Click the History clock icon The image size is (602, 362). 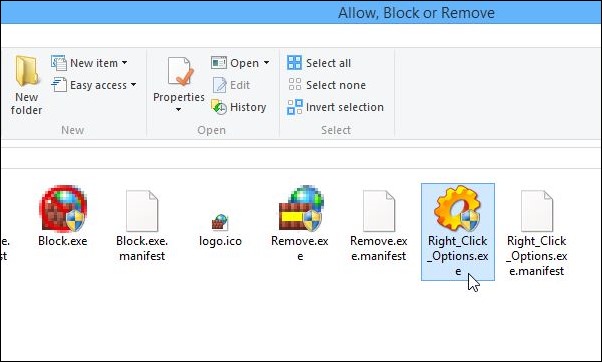click(x=219, y=107)
